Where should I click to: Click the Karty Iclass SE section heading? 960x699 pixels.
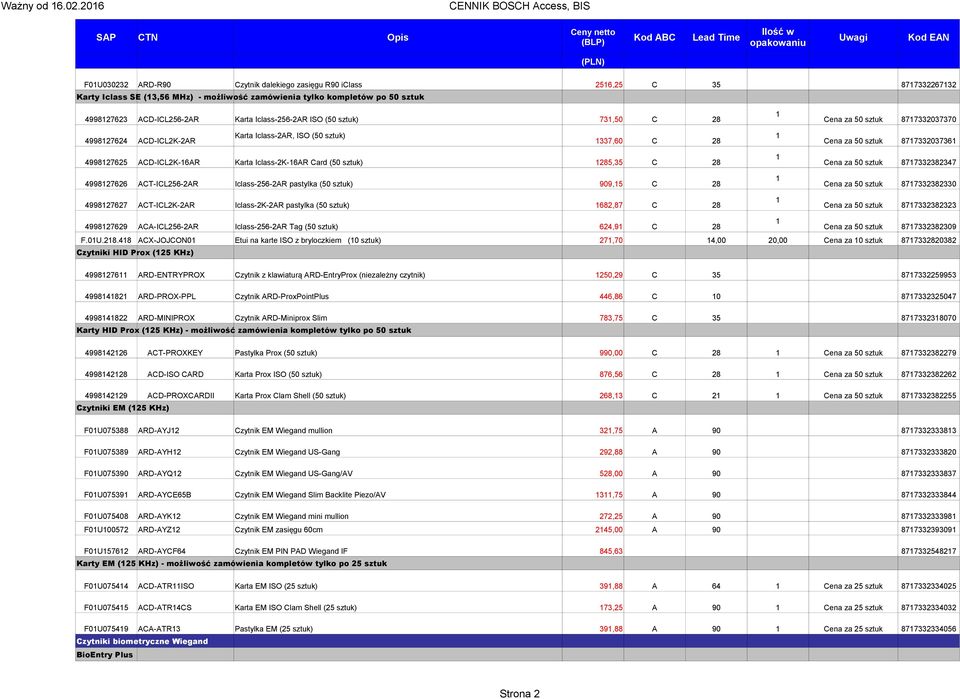click(x=250, y=97)
